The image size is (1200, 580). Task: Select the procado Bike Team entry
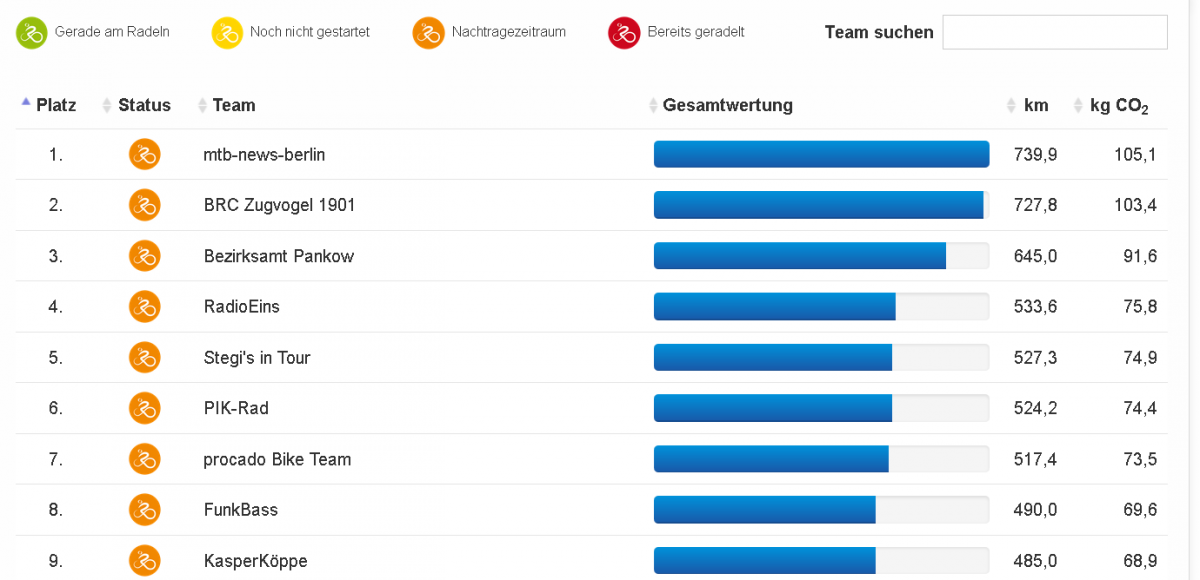(277, 460)
